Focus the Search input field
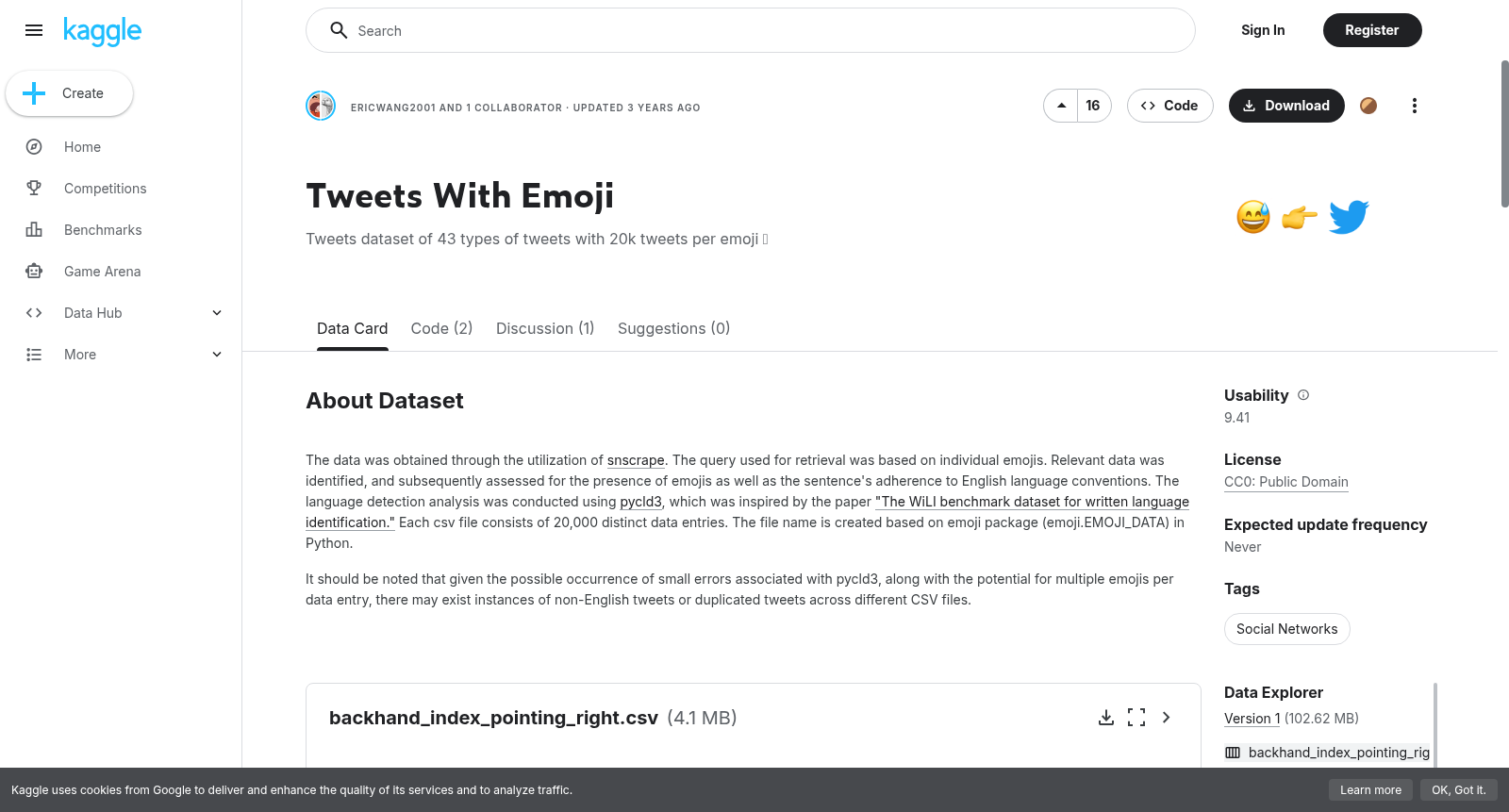Viewport: 1509px width, 812px height. click(751, 30)
